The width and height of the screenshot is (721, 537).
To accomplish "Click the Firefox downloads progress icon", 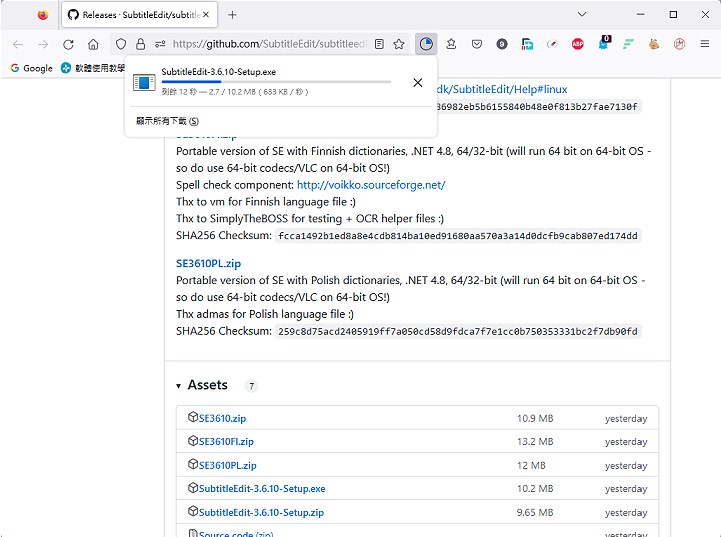I will pos(426,44).
